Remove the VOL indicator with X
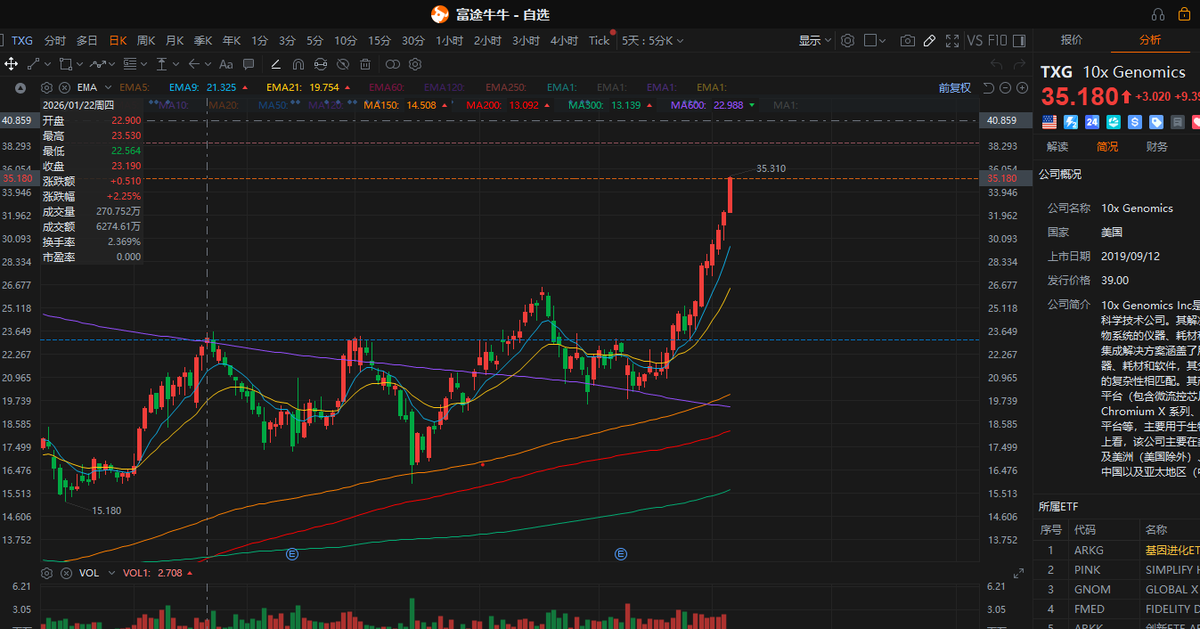This screenshot has height=629, width=1200. (64, 573)
